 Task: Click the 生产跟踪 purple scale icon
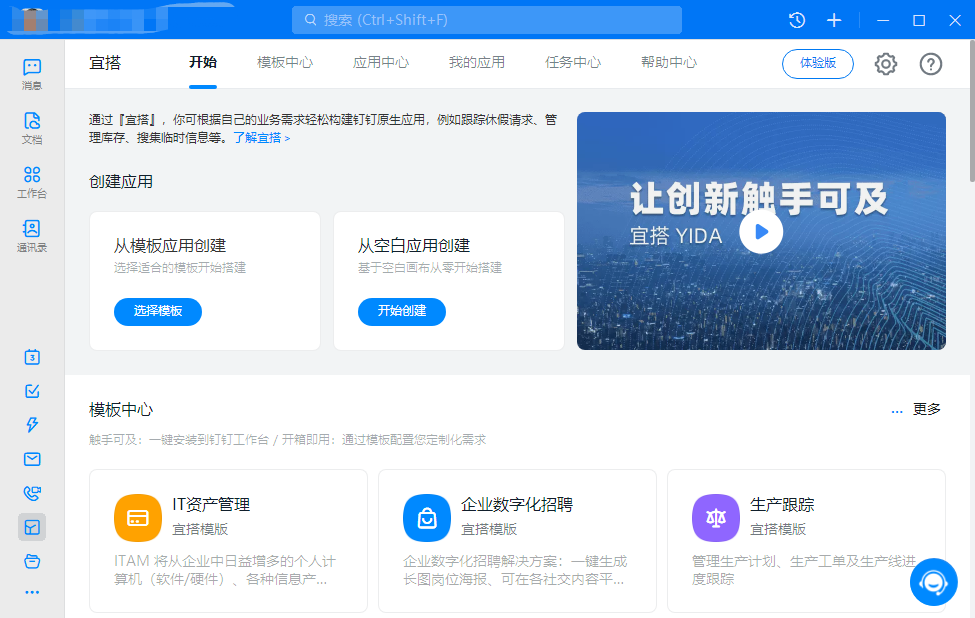[x=716, y=518]
